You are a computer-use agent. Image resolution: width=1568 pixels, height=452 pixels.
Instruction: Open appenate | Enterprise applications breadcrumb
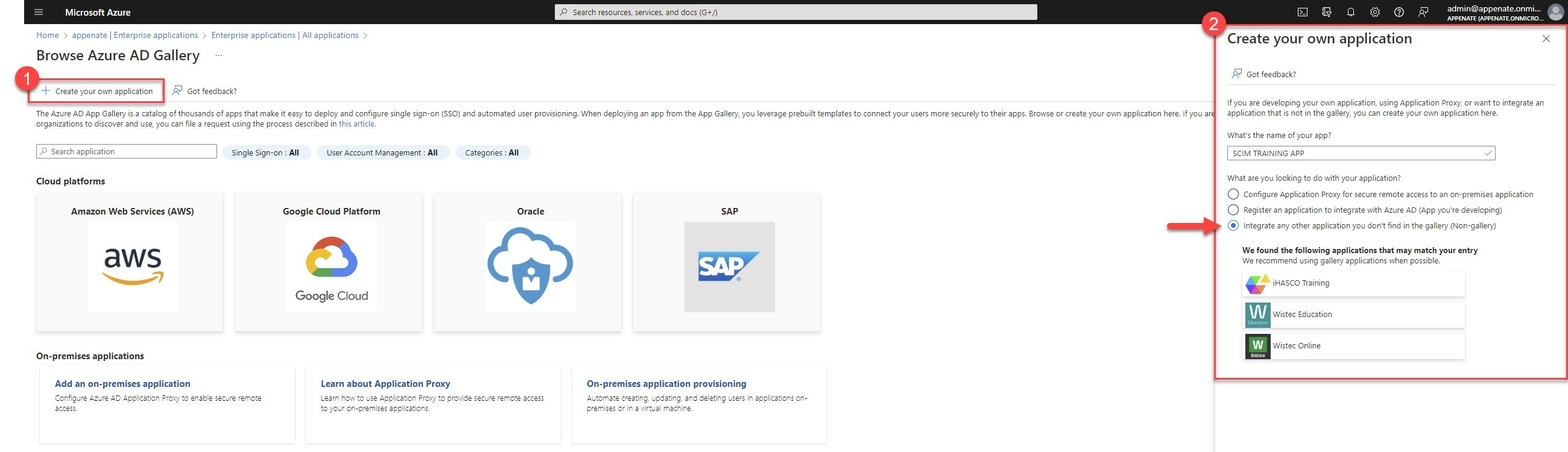135,36
